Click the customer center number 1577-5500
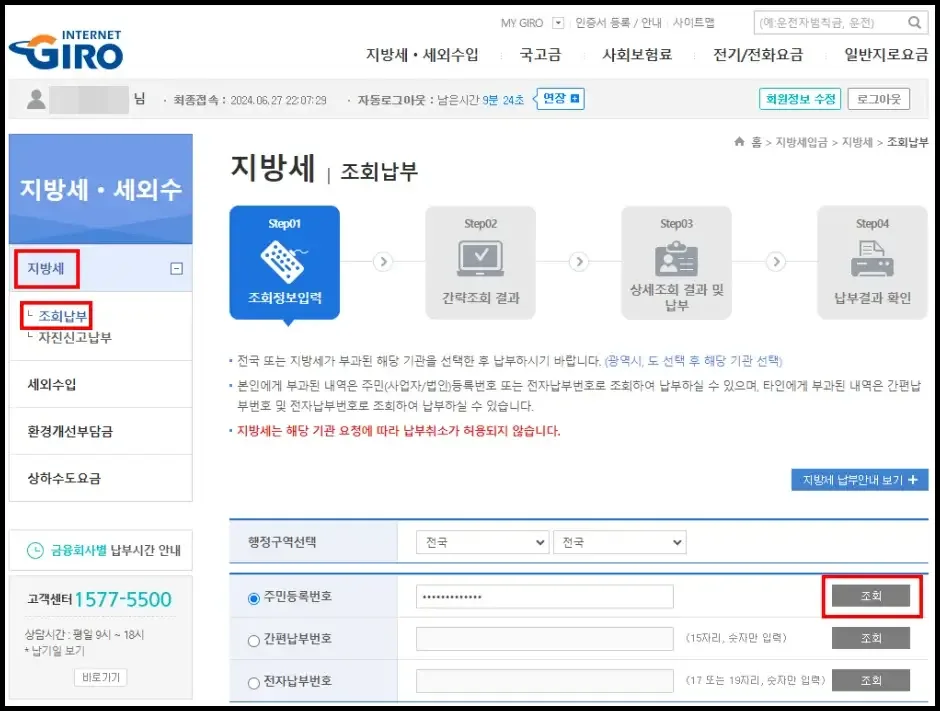This screenshot has width=940, height=711. pos(123,599)
